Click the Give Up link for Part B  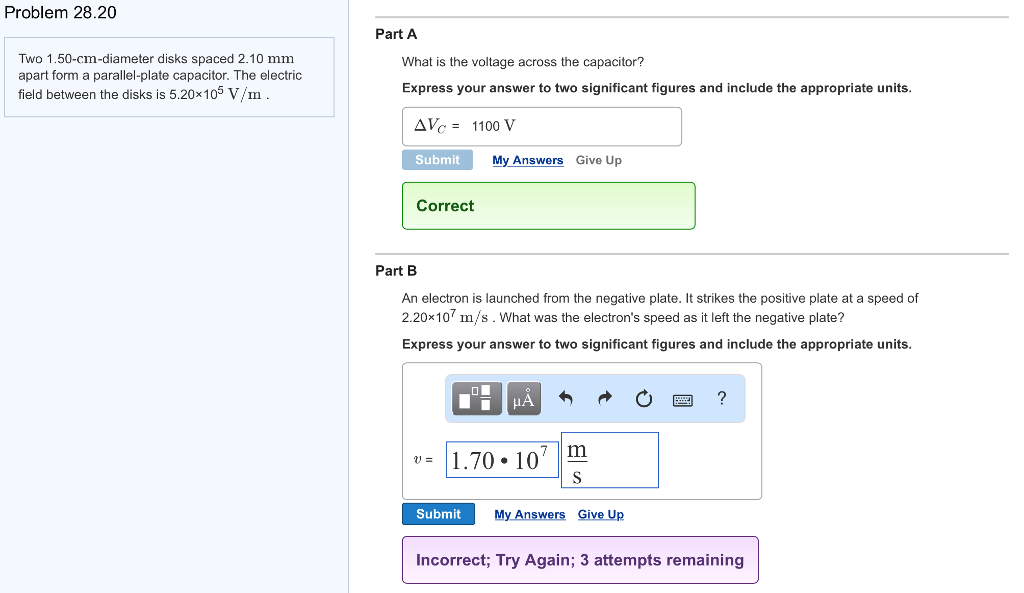click(x=600, y=514)
